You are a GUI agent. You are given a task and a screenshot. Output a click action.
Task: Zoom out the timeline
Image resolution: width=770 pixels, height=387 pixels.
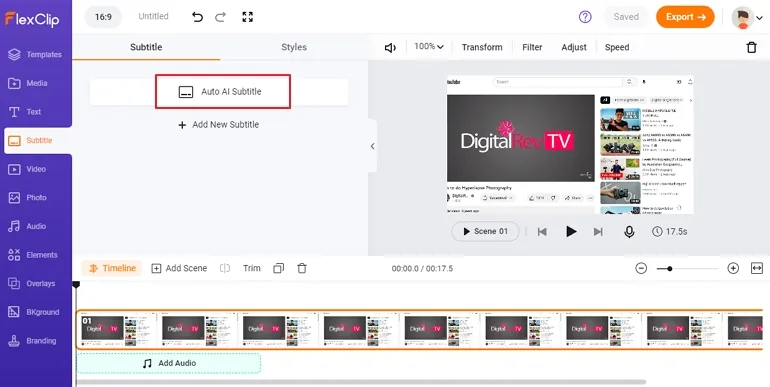pyautogui.click(x=641, y=268)
